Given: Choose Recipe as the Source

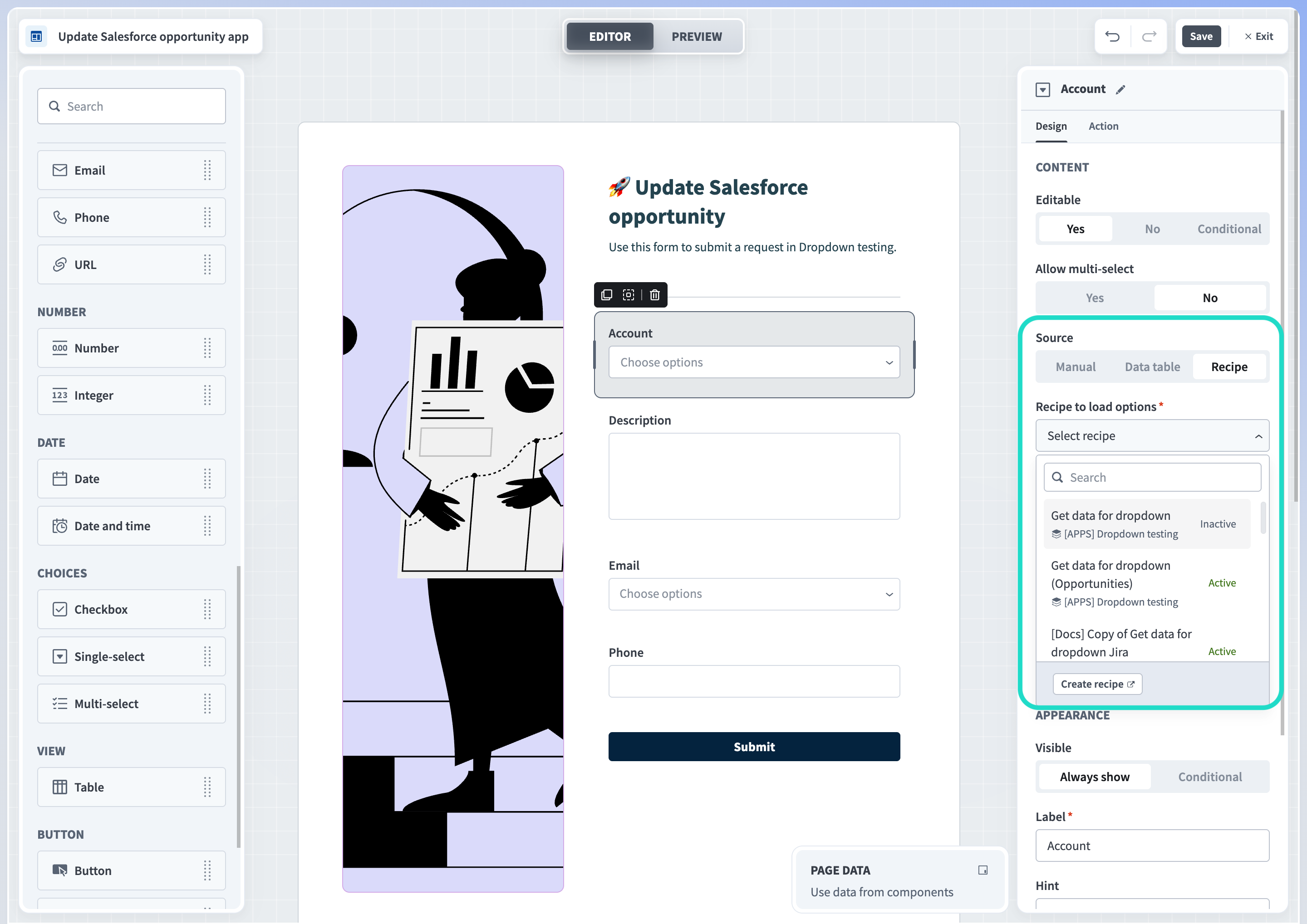Looking at the screenshot, I should click(1229, 367).
